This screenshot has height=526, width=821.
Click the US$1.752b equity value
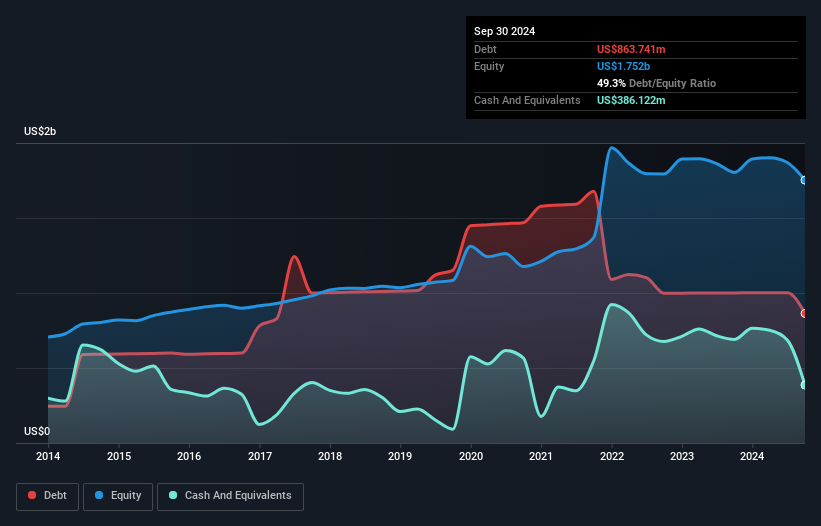pos(623,66)
